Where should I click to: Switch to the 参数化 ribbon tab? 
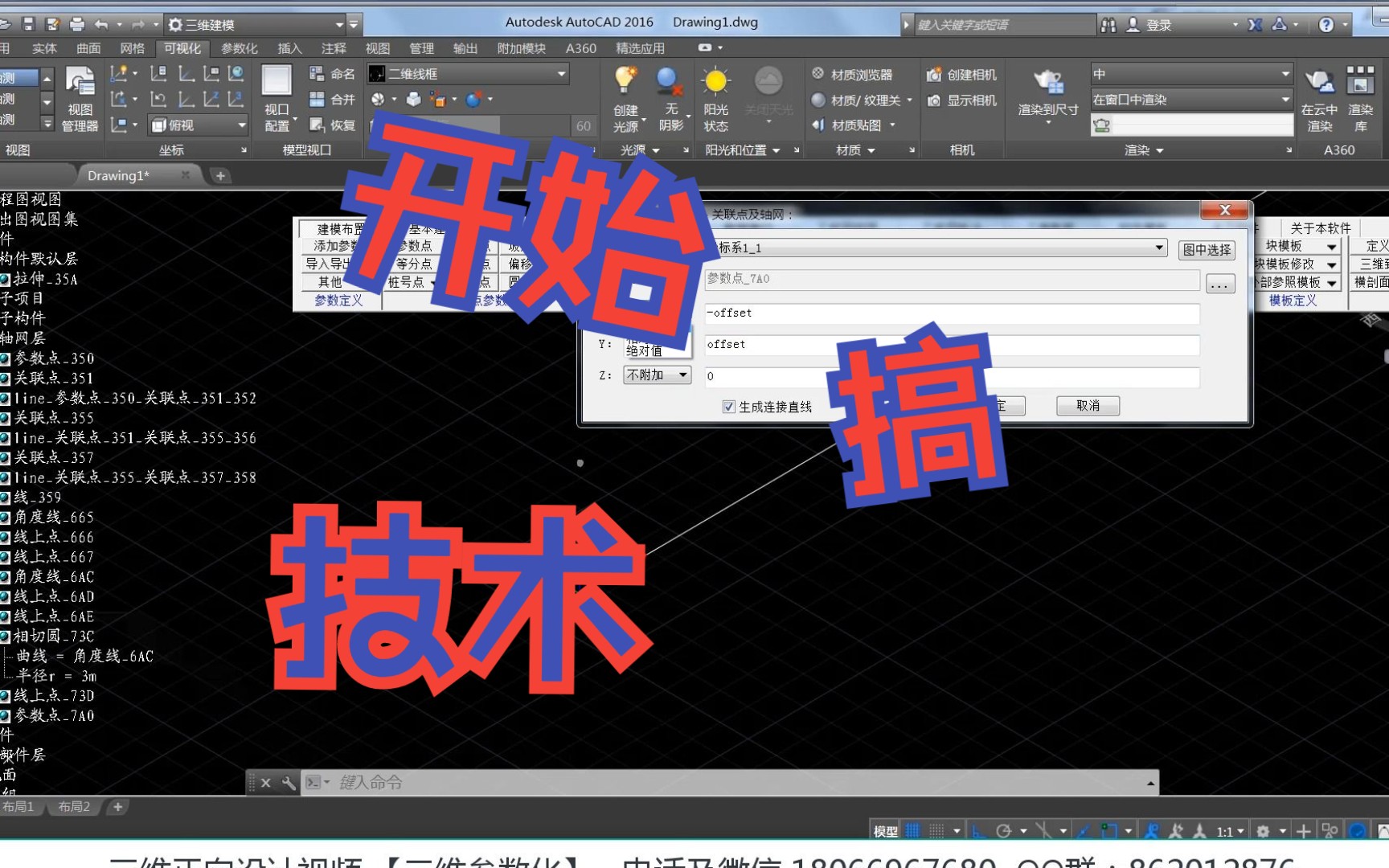239,48
